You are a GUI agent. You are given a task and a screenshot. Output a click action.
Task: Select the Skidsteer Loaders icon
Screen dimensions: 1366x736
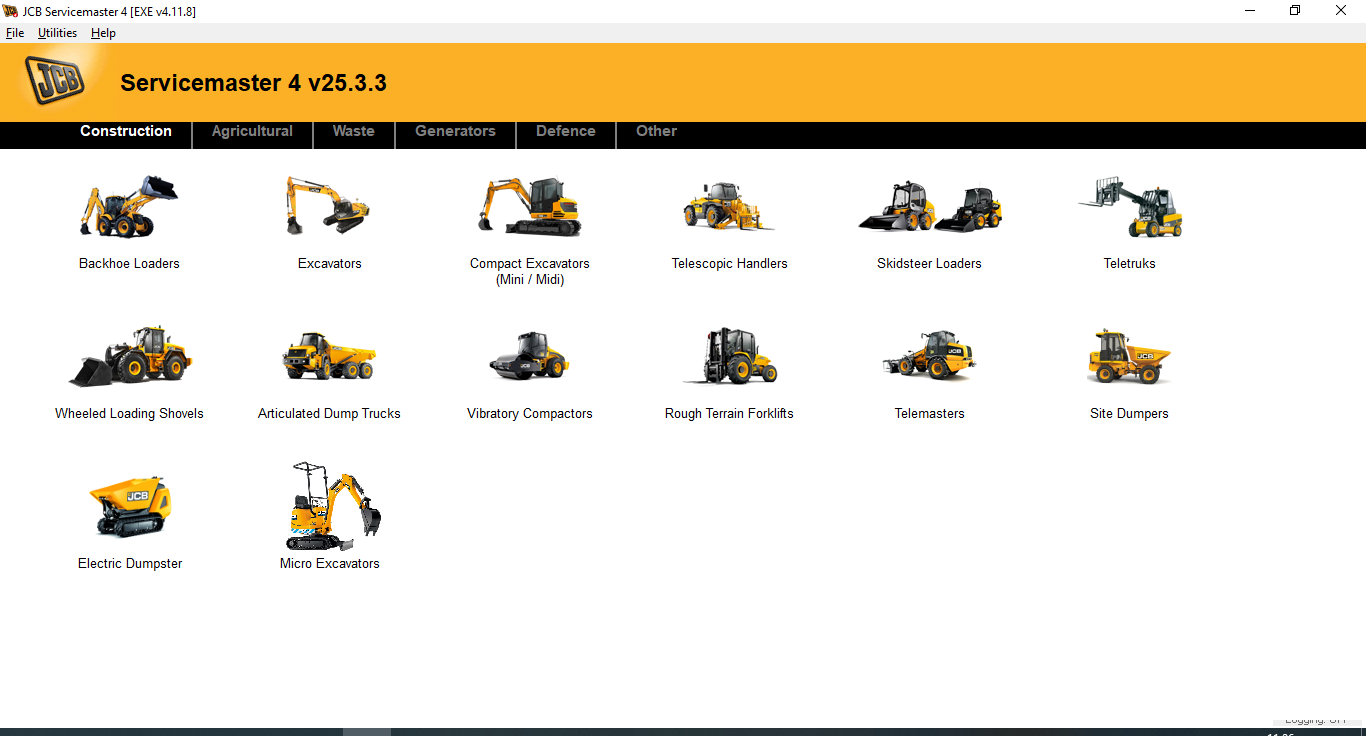[x=930, y=207]
